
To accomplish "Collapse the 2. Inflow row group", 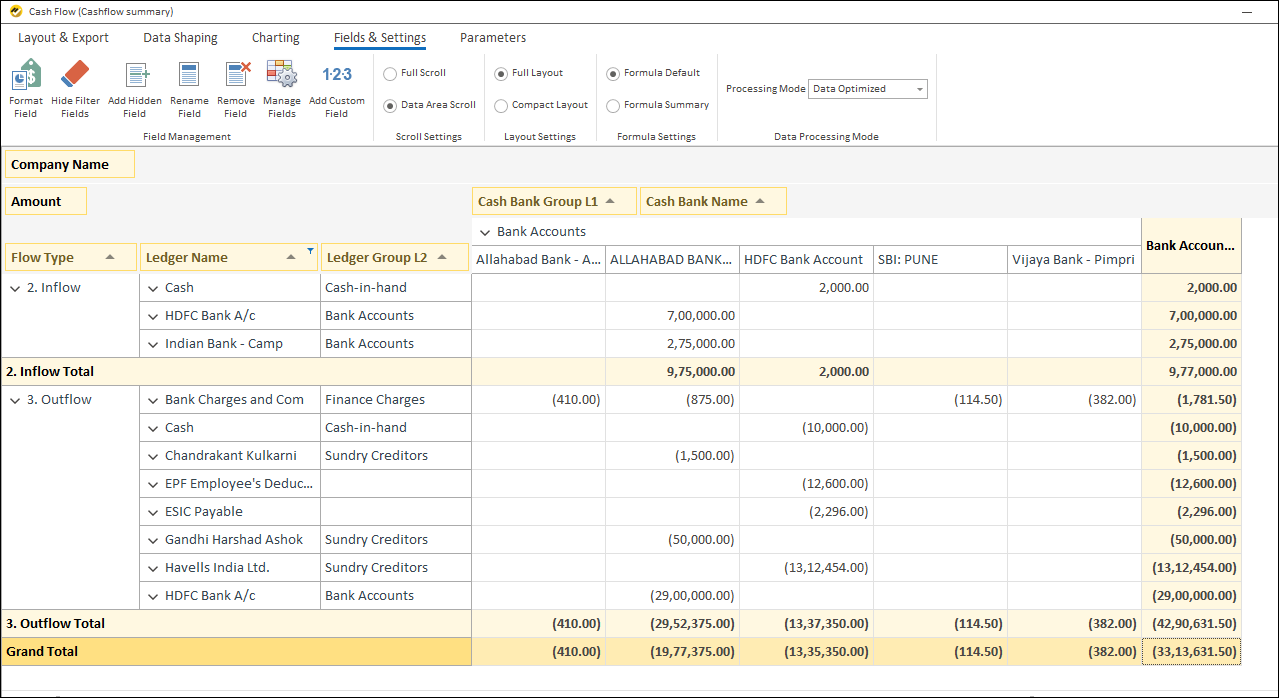I will tap(15, 288).
